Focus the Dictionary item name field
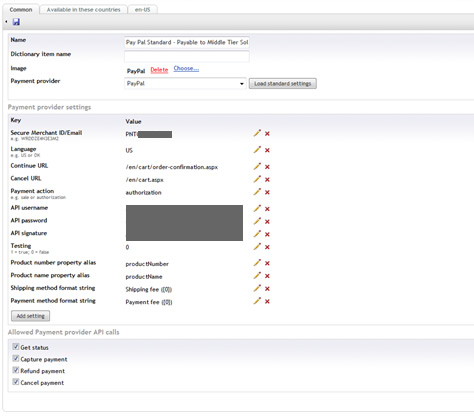 click(x=187, y=56)
